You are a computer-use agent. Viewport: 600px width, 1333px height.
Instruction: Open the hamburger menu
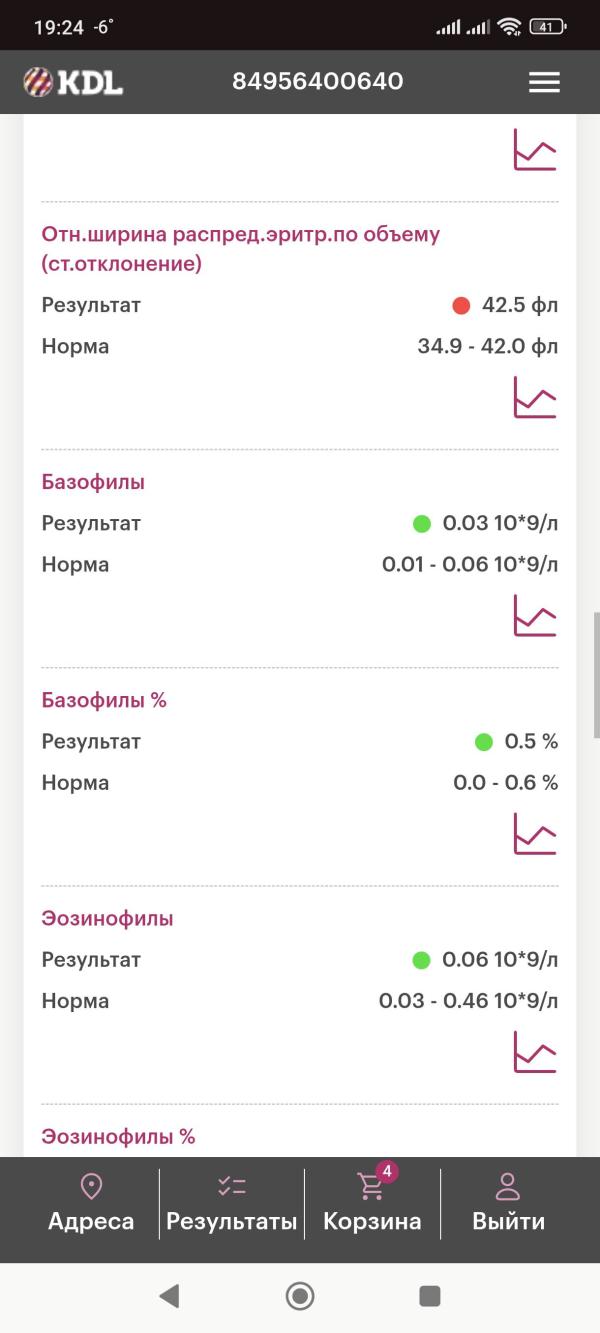coord(544,82)
